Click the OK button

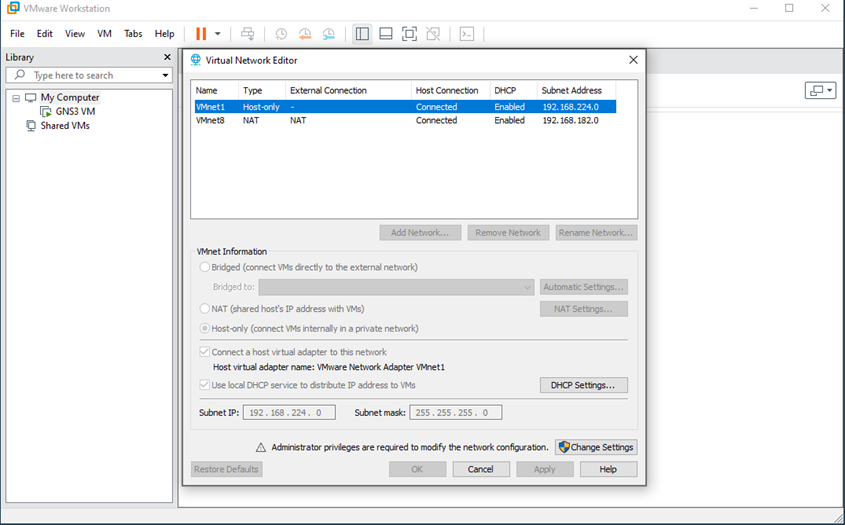point(417,469)
